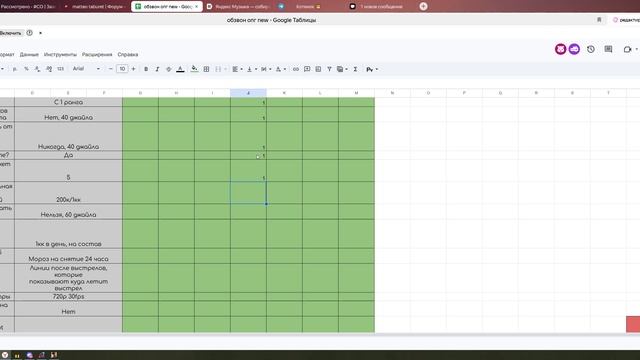The width and height of the screenshot is (640, 360).
Task: Click the cell with '1кк в день, на состав'
Action: (x=68, y=234)
